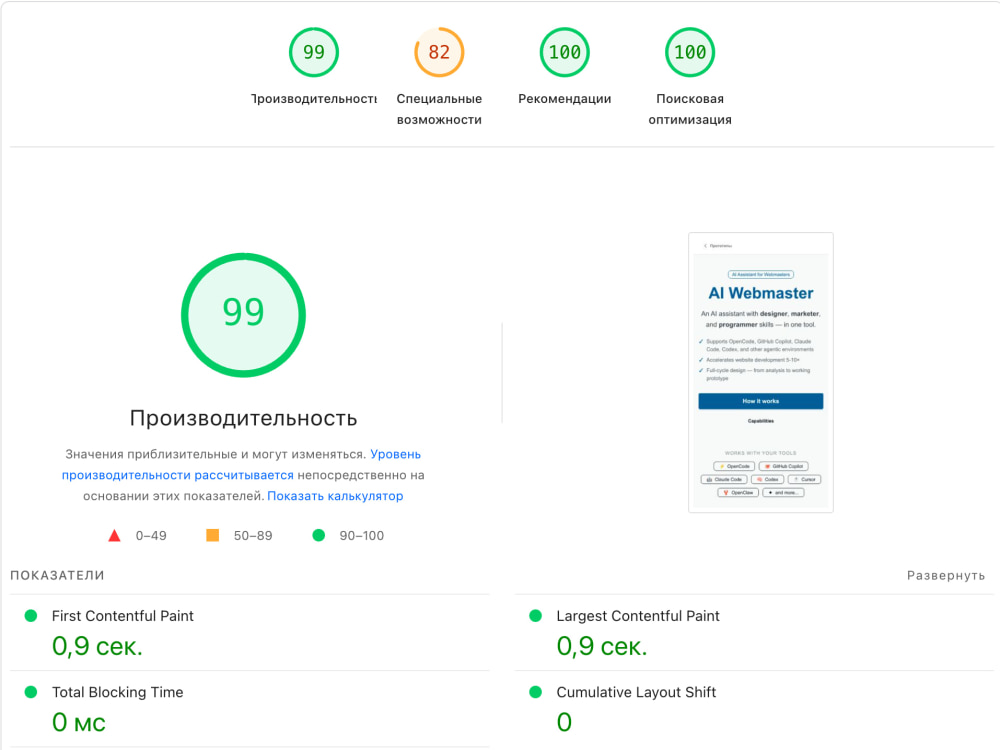Open the Поисковая оптимизация score gauge 100
Image resolution: width=1000 pixels, height=750 pixels.
pyautogui.click(x=689, y=52)
